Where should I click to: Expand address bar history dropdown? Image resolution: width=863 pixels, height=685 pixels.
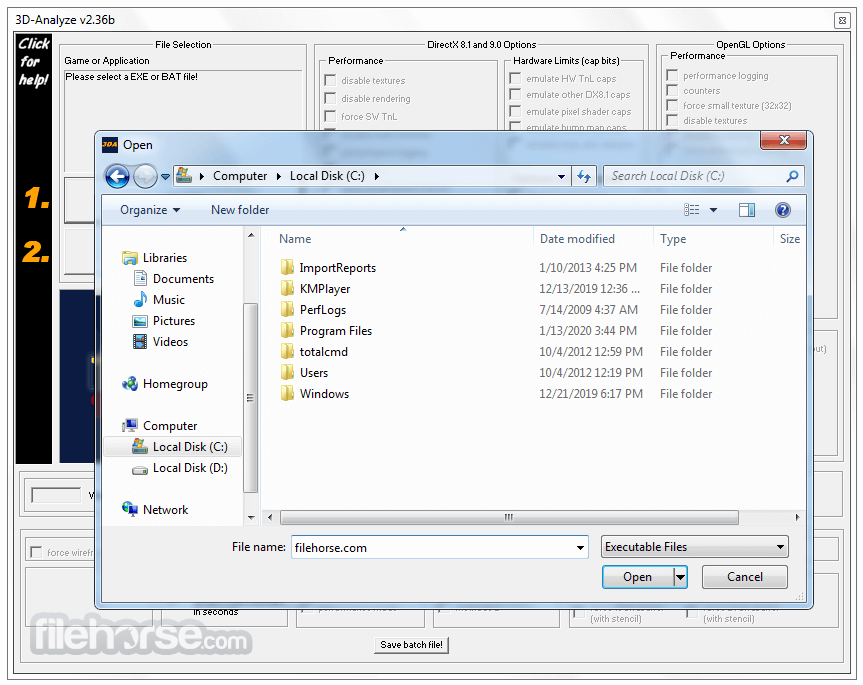561,177
